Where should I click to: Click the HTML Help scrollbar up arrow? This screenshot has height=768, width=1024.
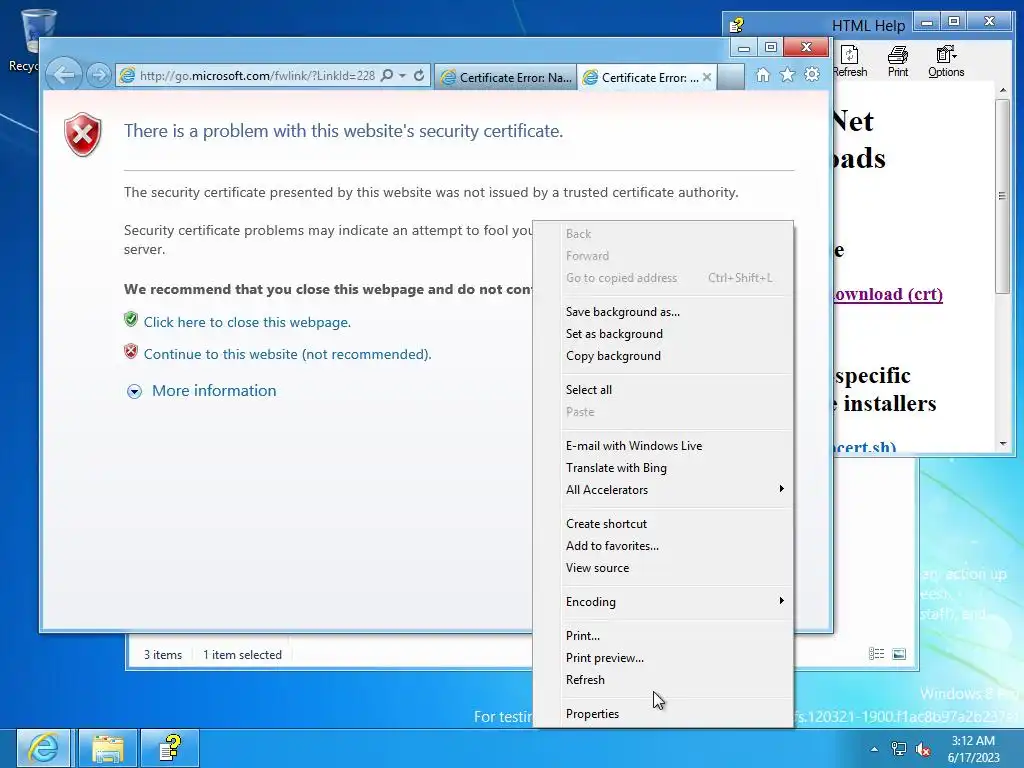pyautogui.click(x=1002, y=89)
